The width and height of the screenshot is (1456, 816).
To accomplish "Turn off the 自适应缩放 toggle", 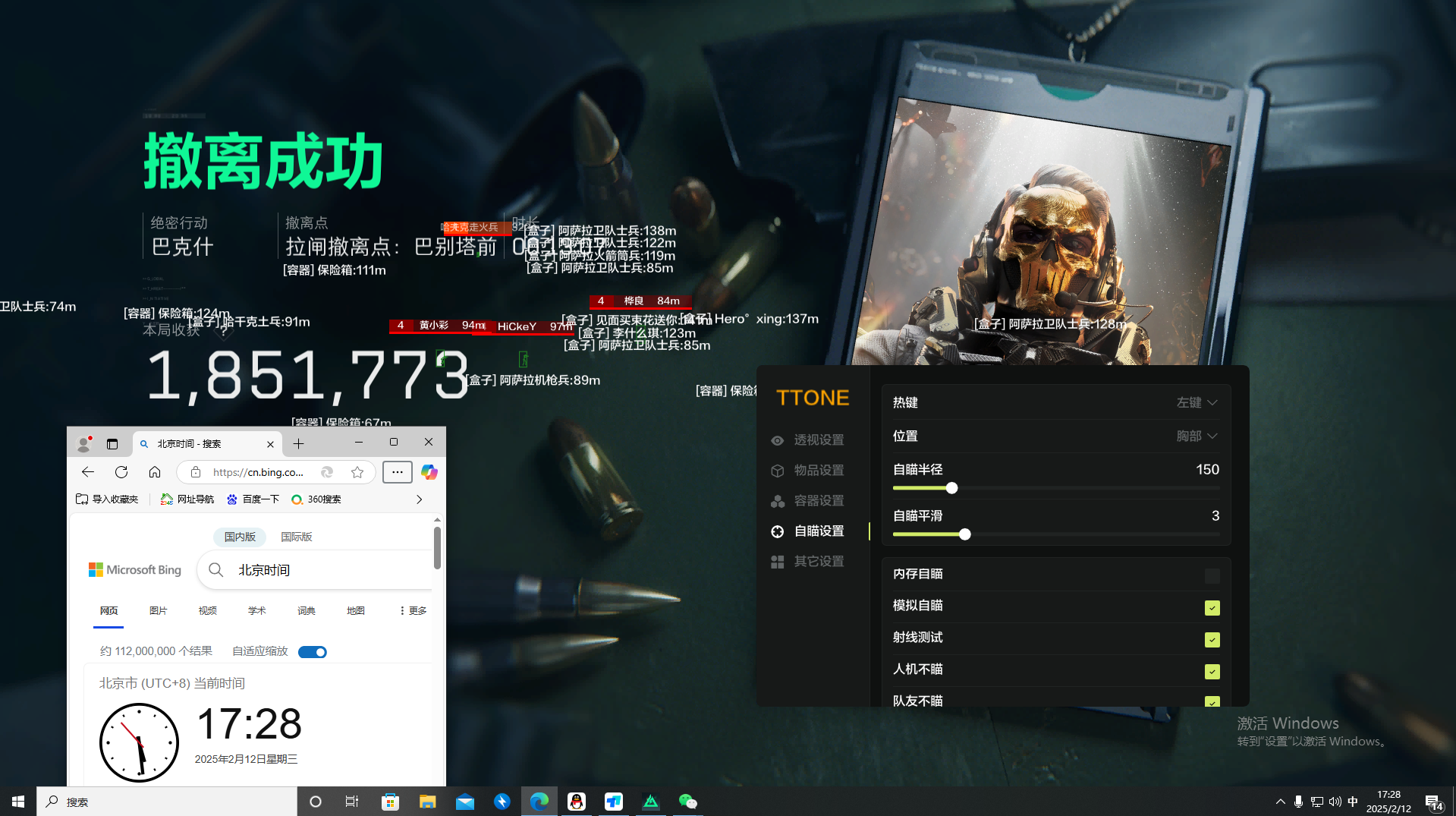I will pyautogui.click(x=312, y=651).
